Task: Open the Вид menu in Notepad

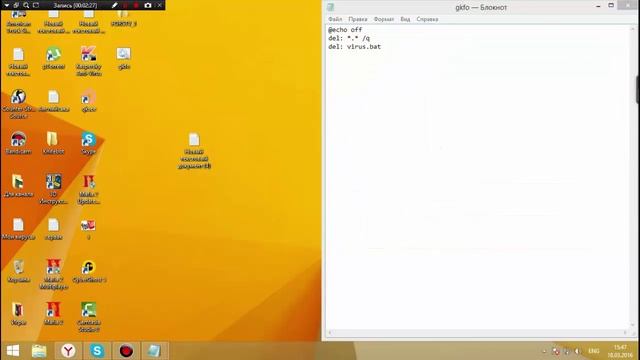Action: tap(405, 19)
